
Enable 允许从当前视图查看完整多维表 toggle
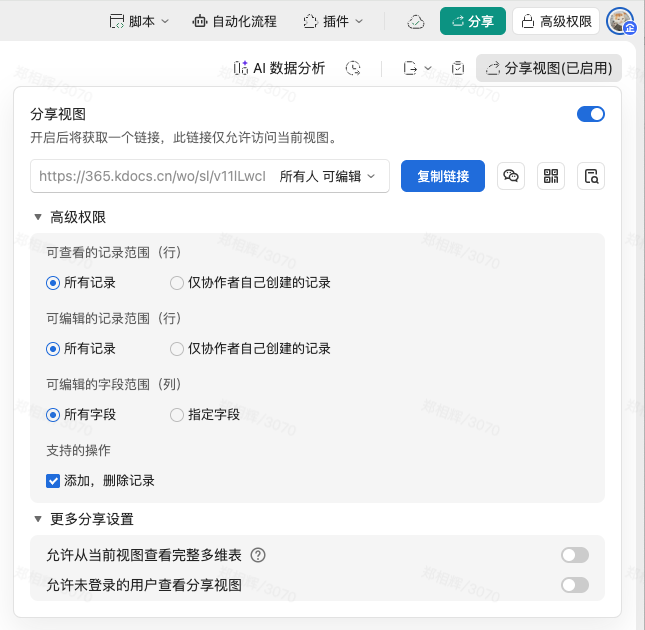[x=575, y=555]
